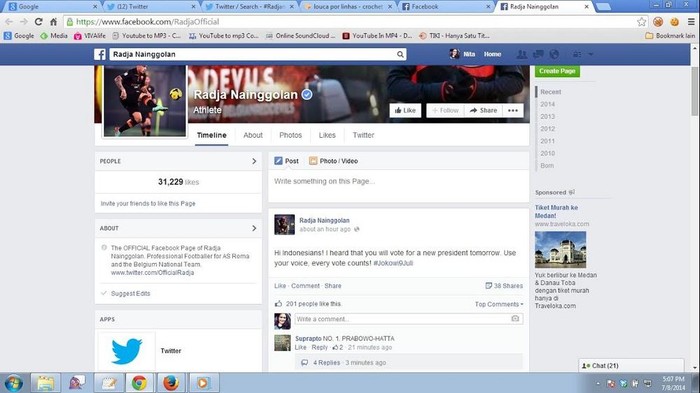Open Friend Requests icon in Facebook header

(521, 54)
